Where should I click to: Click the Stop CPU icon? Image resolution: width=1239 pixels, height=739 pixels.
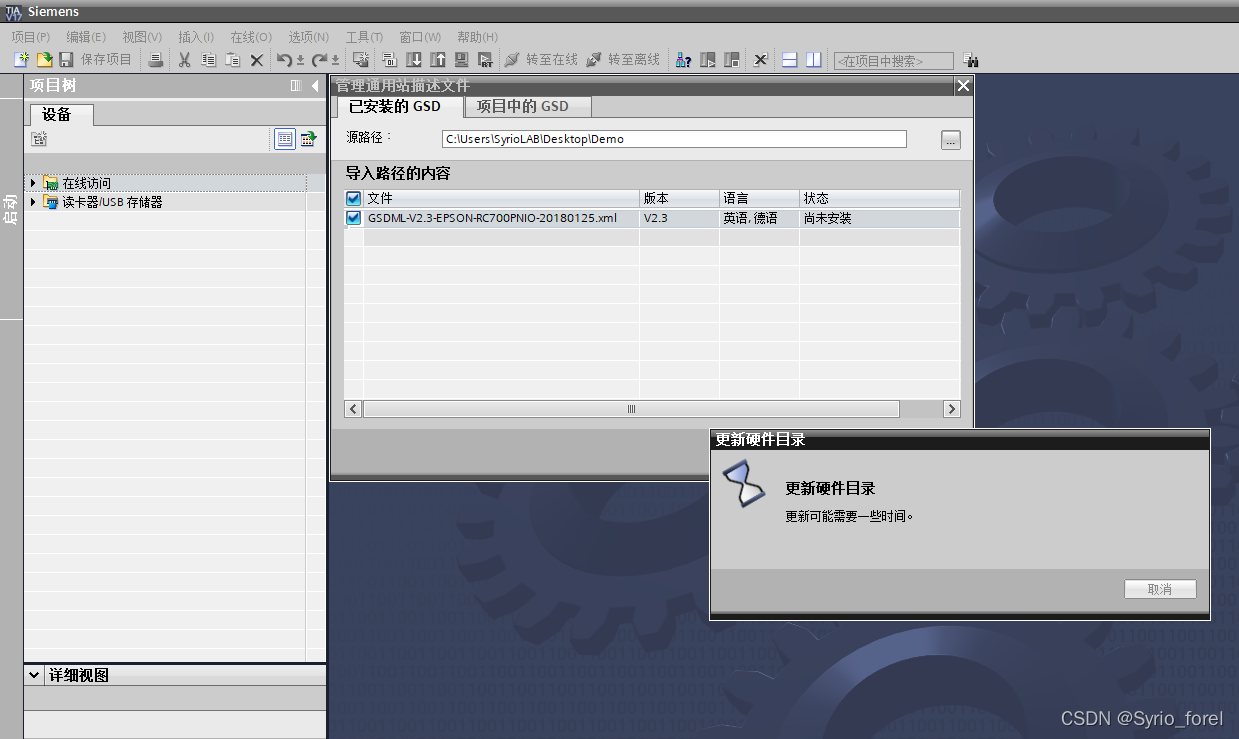click(732, 60)
